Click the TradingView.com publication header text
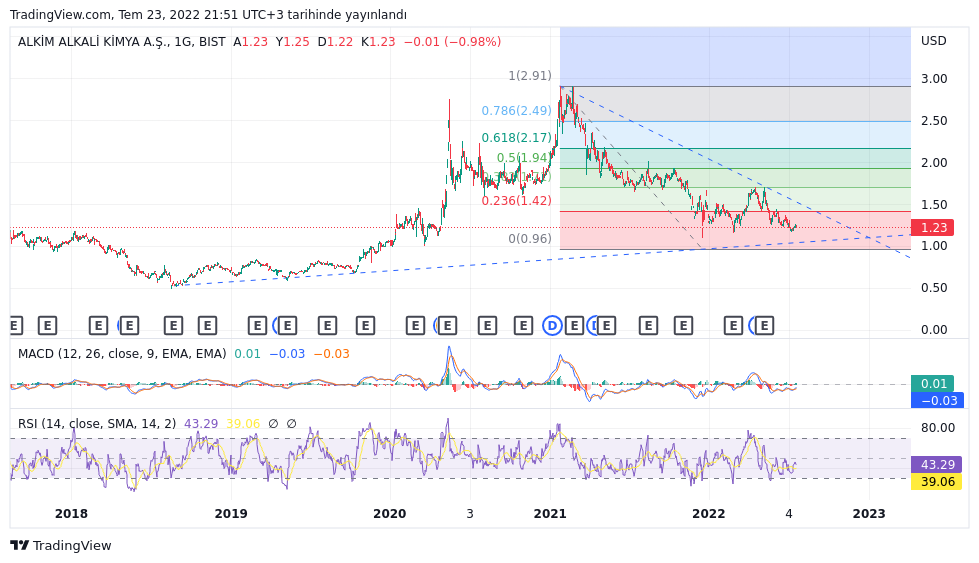The height and width of the screenshot is (563, 979). coord(208,14)
